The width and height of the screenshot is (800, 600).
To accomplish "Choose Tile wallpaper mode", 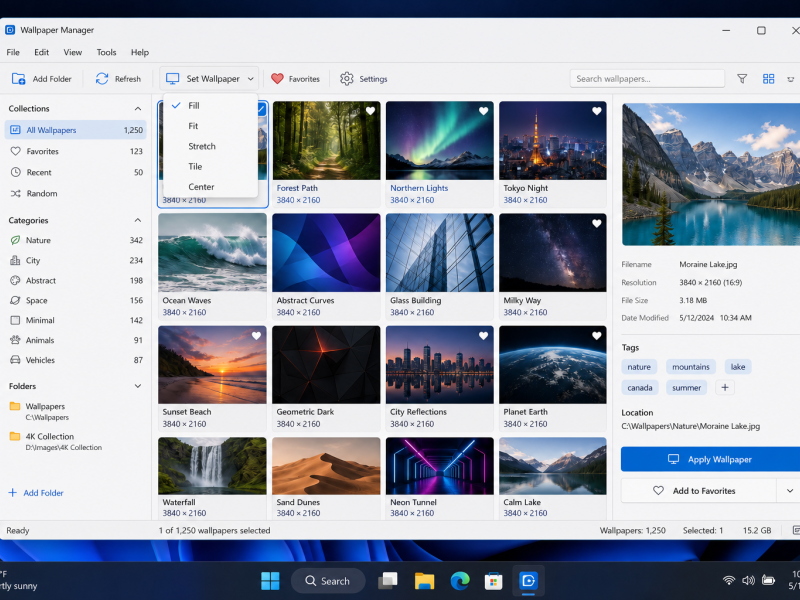I will 210,166.
